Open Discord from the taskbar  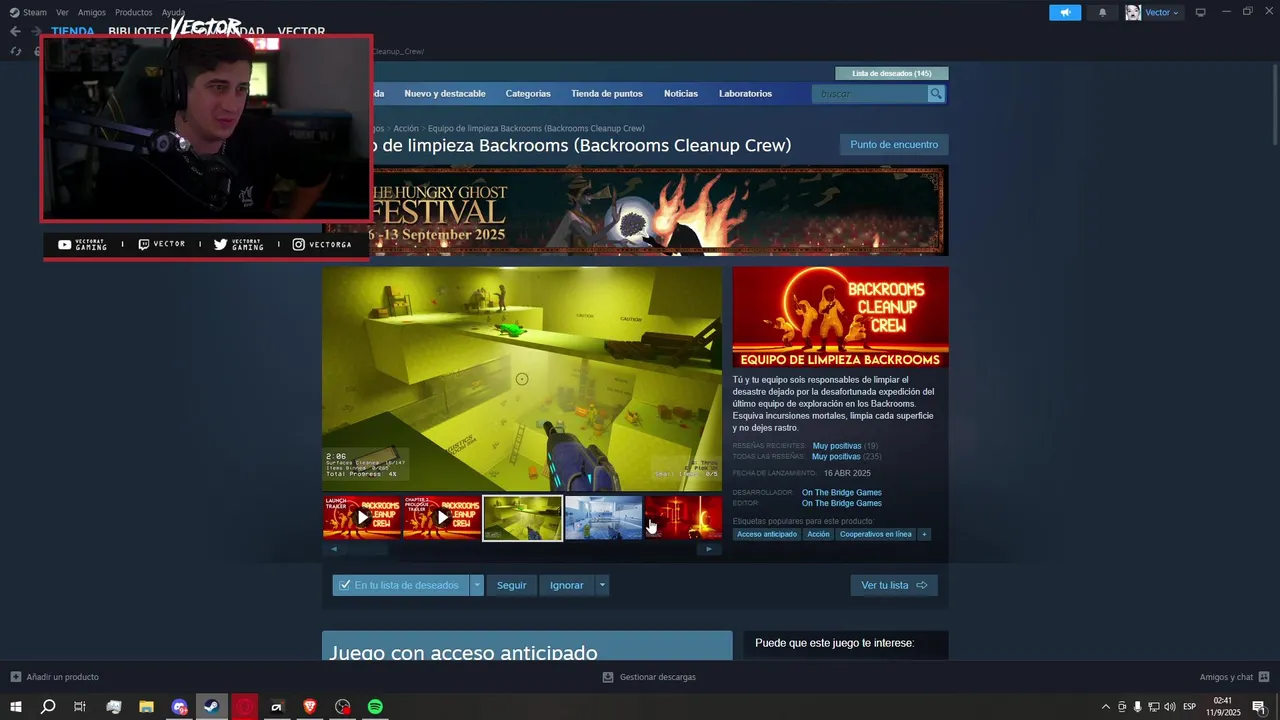click(179, 707)
